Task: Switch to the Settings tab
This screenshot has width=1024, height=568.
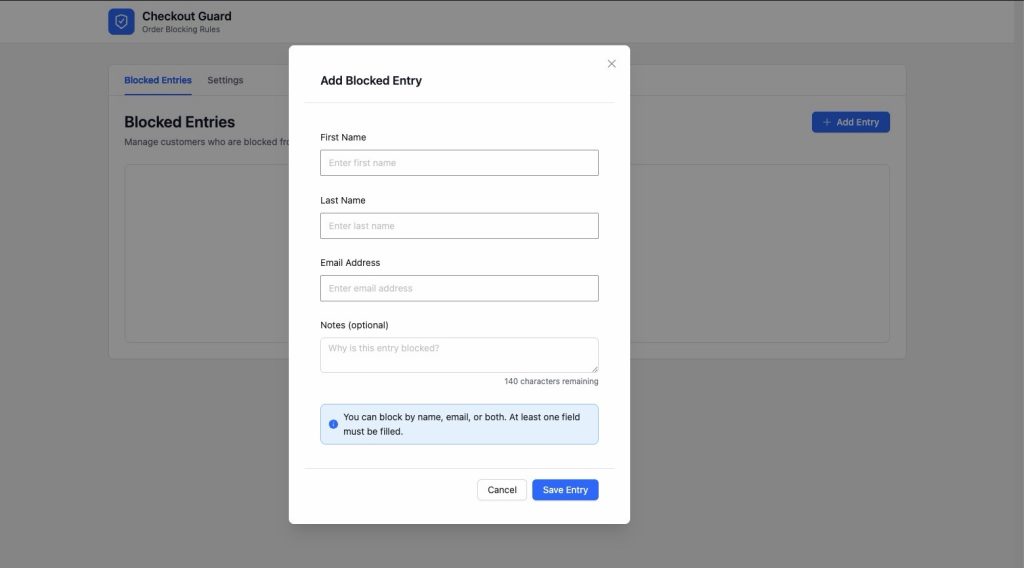Action: point(225,80)
